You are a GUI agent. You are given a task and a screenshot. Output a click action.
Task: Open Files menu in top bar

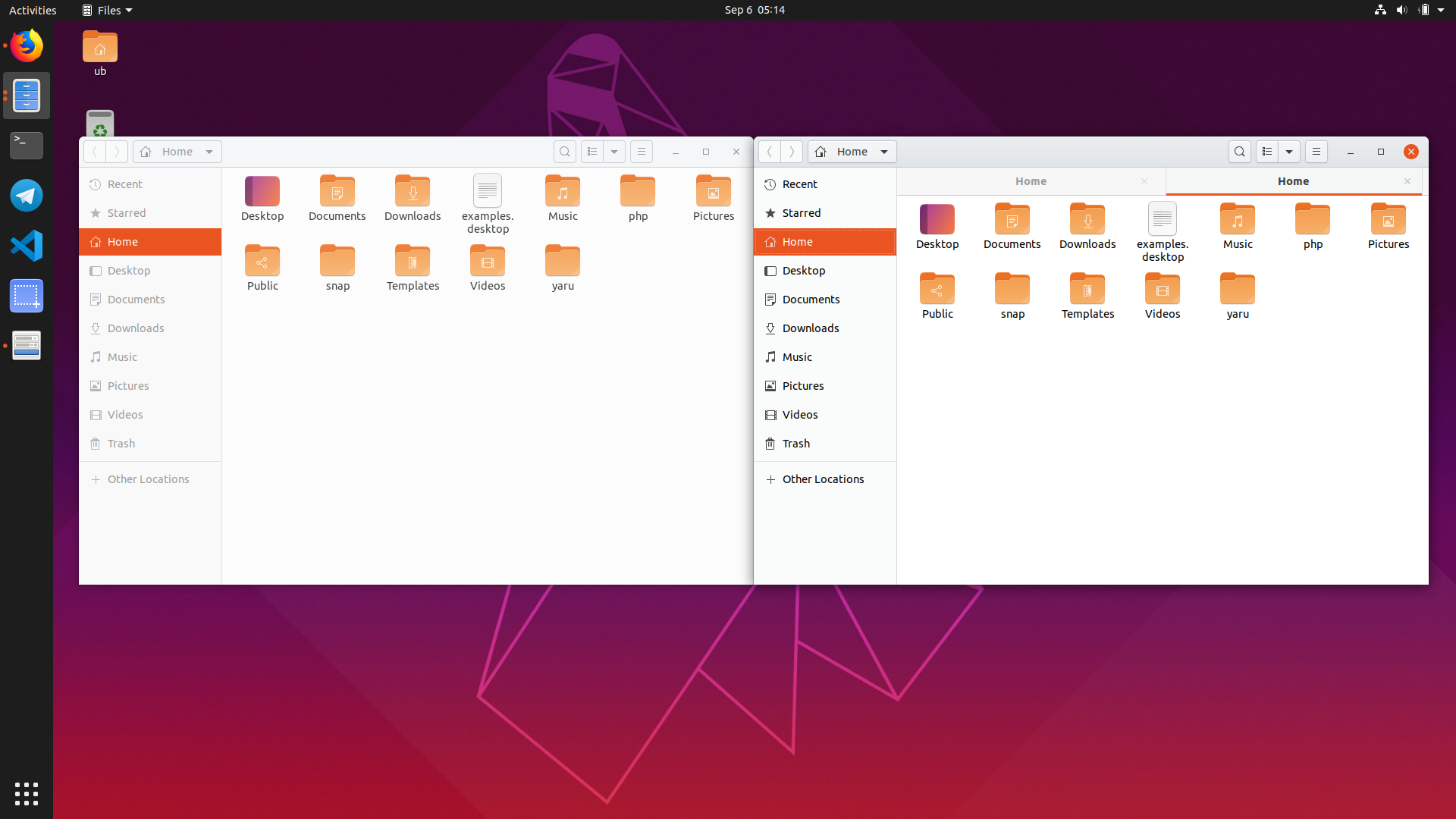(108, 10)
